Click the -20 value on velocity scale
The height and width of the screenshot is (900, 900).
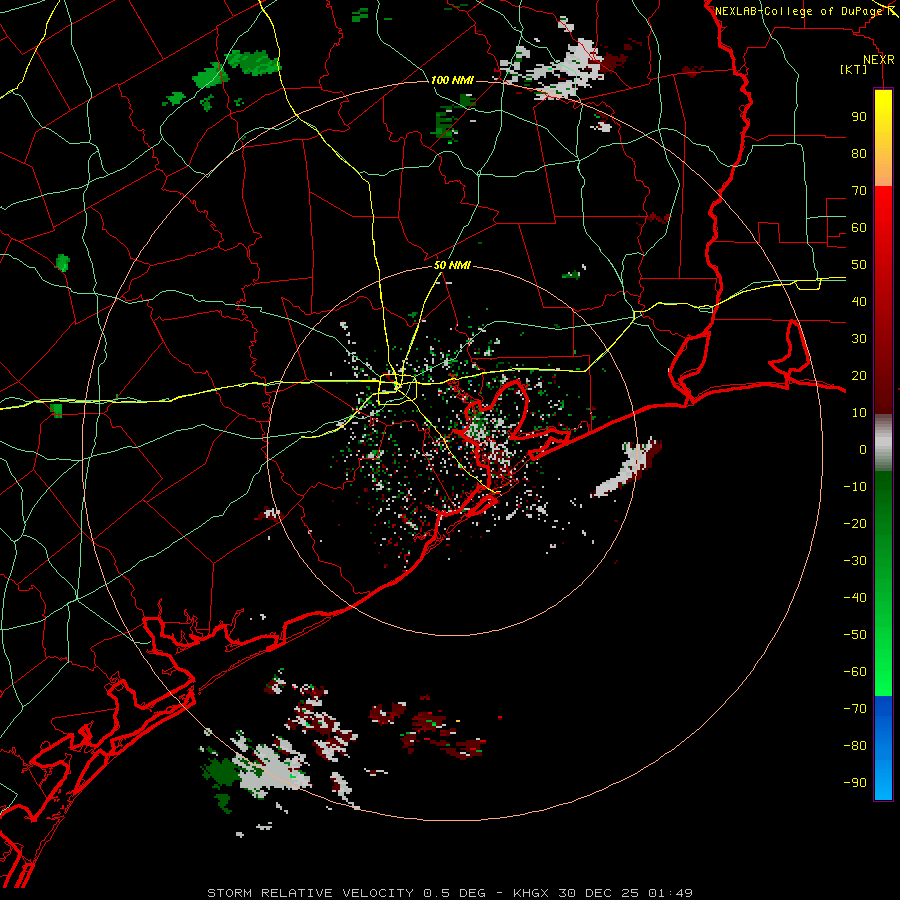(855, 523)
